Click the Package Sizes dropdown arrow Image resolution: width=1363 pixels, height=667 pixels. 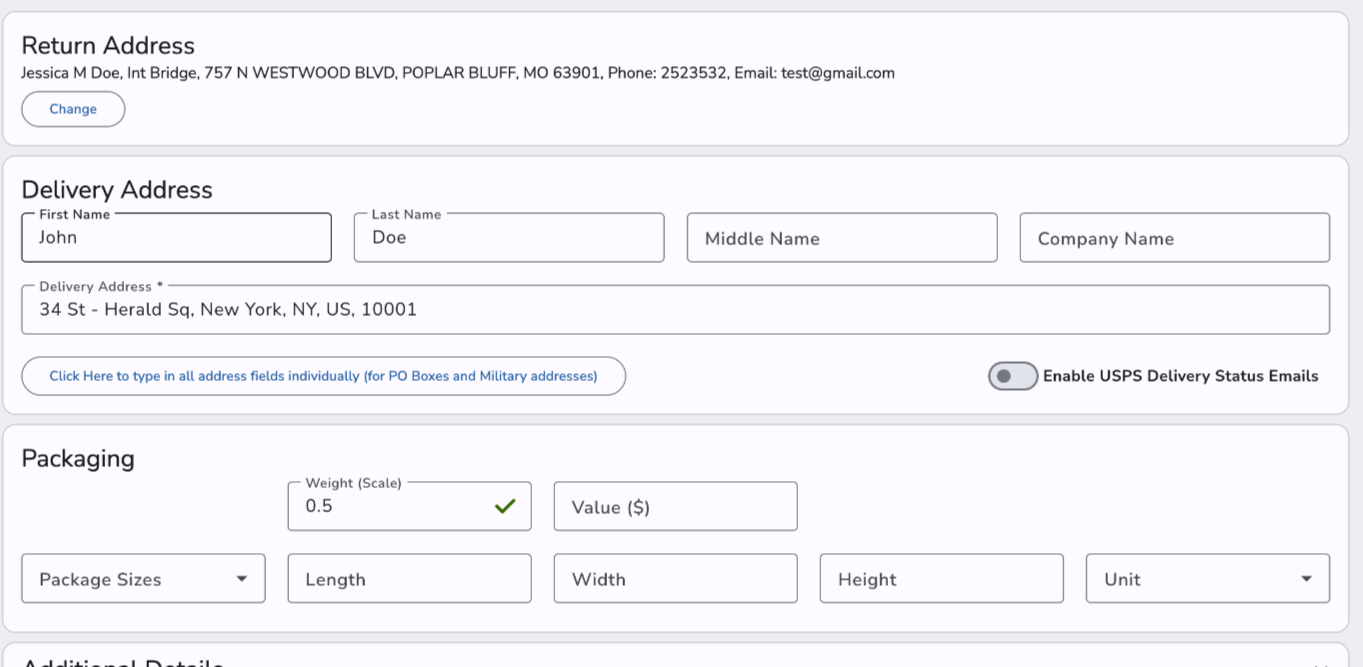242,579
